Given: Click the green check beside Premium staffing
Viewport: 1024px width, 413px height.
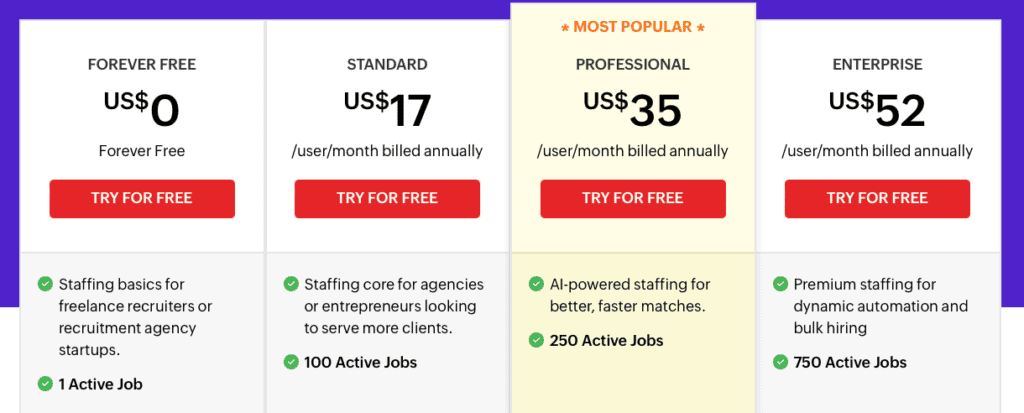Looking at the screenshot, I should 781,284.
